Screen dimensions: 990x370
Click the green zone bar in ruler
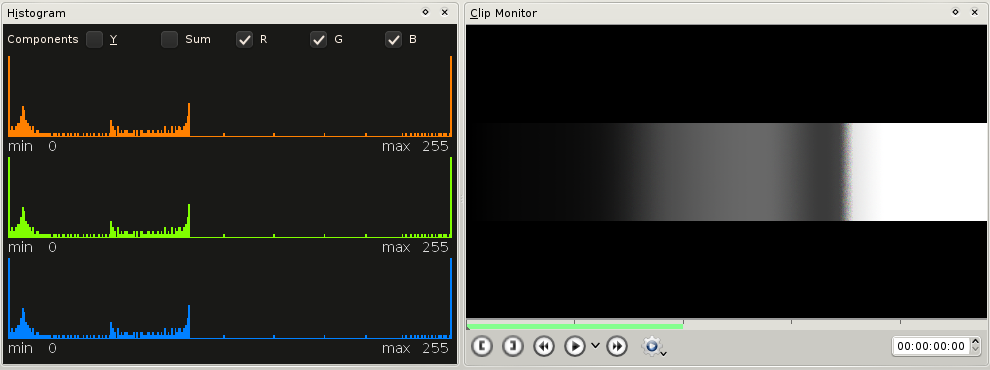(x=575, y=326)
